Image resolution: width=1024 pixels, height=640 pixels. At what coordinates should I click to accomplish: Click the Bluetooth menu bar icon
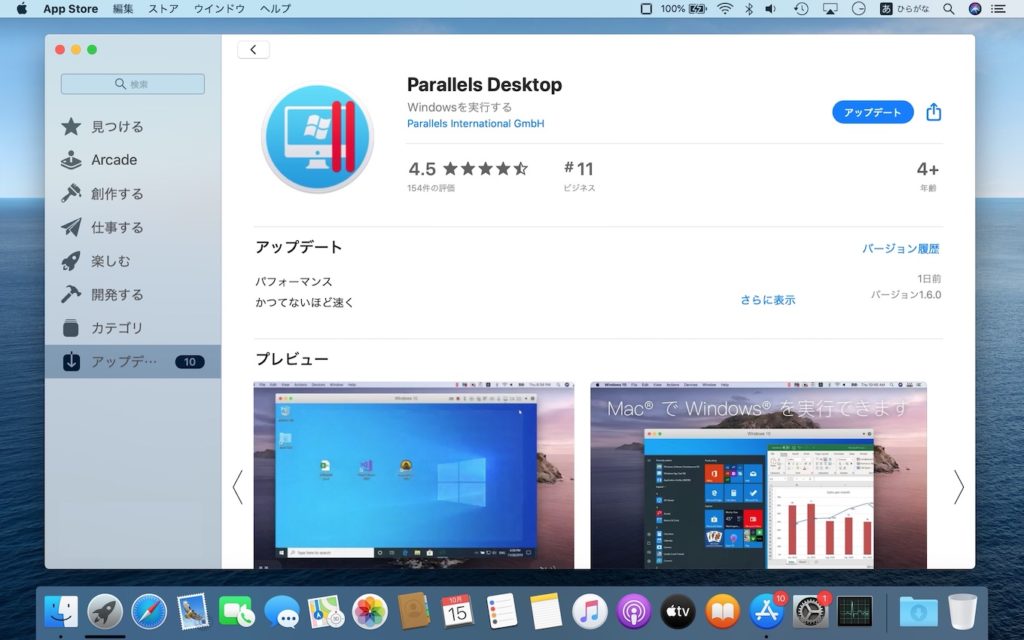pos(749,8)
